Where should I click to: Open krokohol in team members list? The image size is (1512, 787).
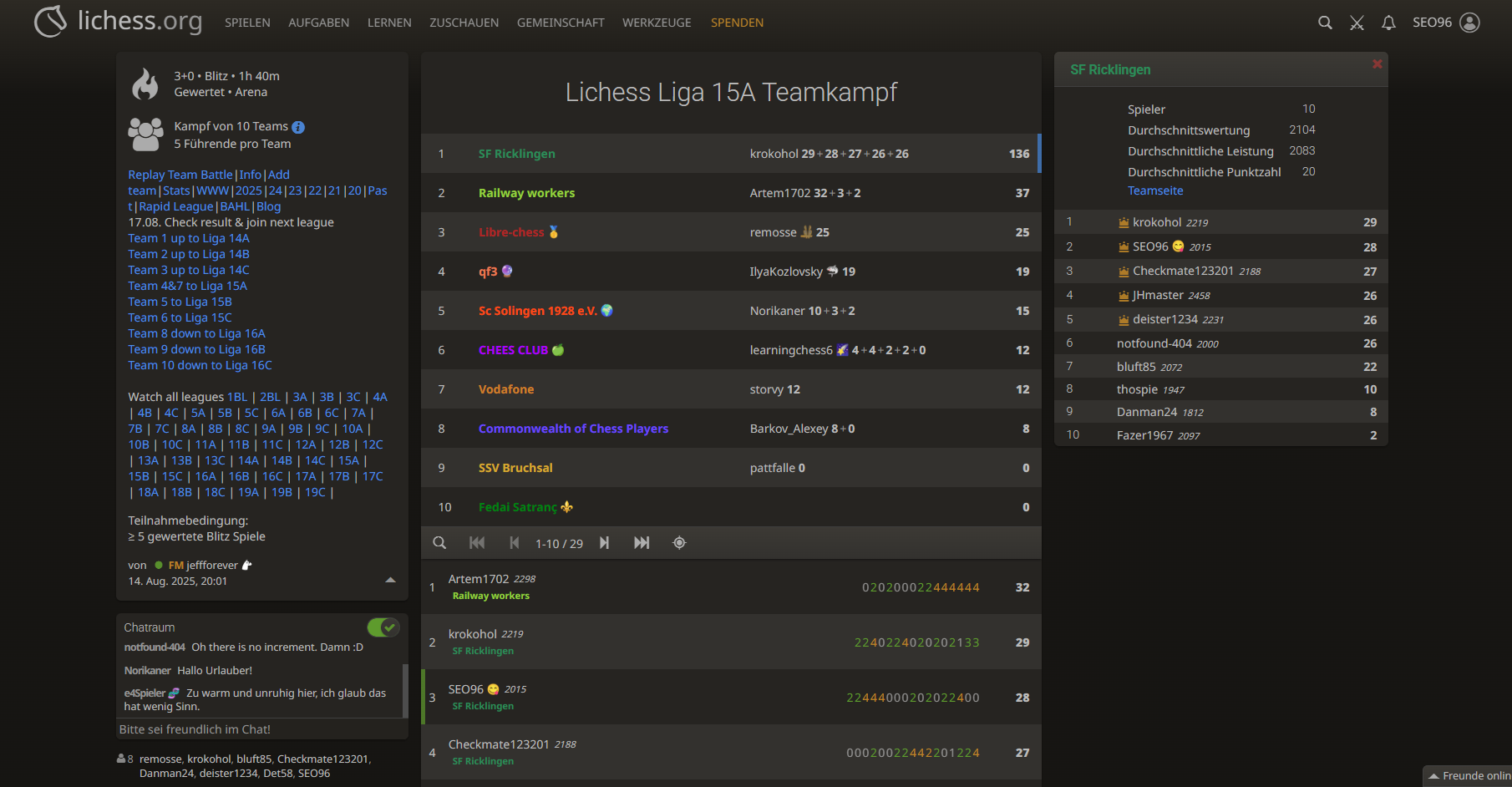(x=1221, y=222)
